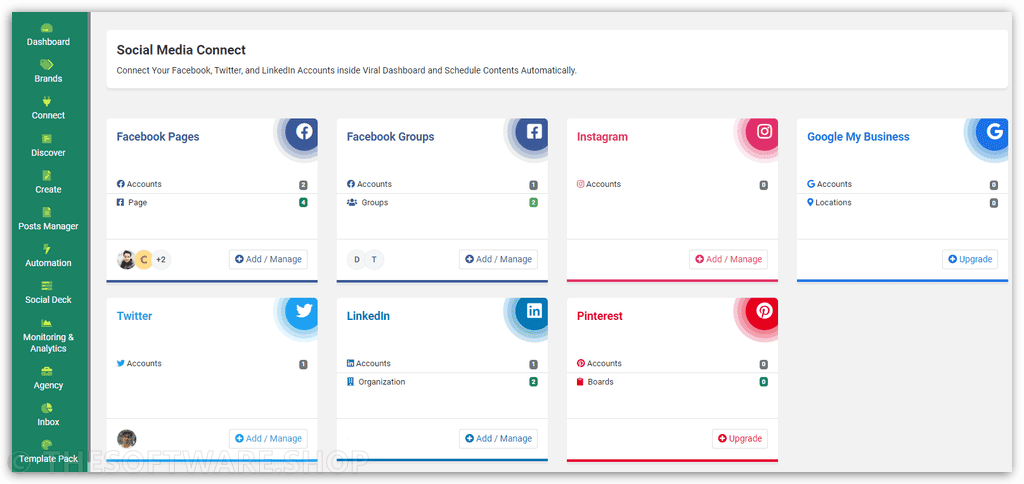Click the Create pencil icon
The image size is (1024, 484).
(46, 175)
